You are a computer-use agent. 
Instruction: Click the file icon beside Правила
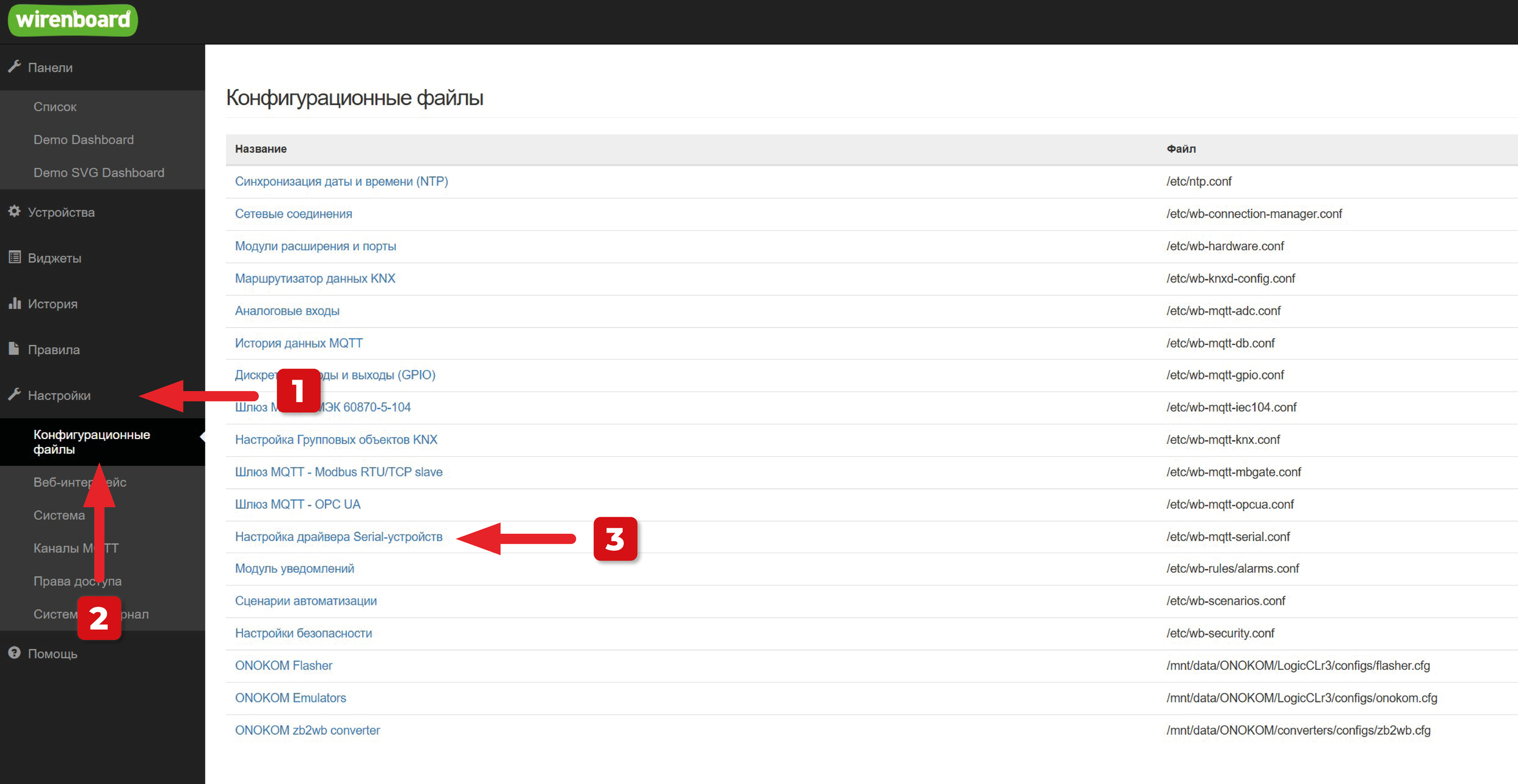point(15,349)
